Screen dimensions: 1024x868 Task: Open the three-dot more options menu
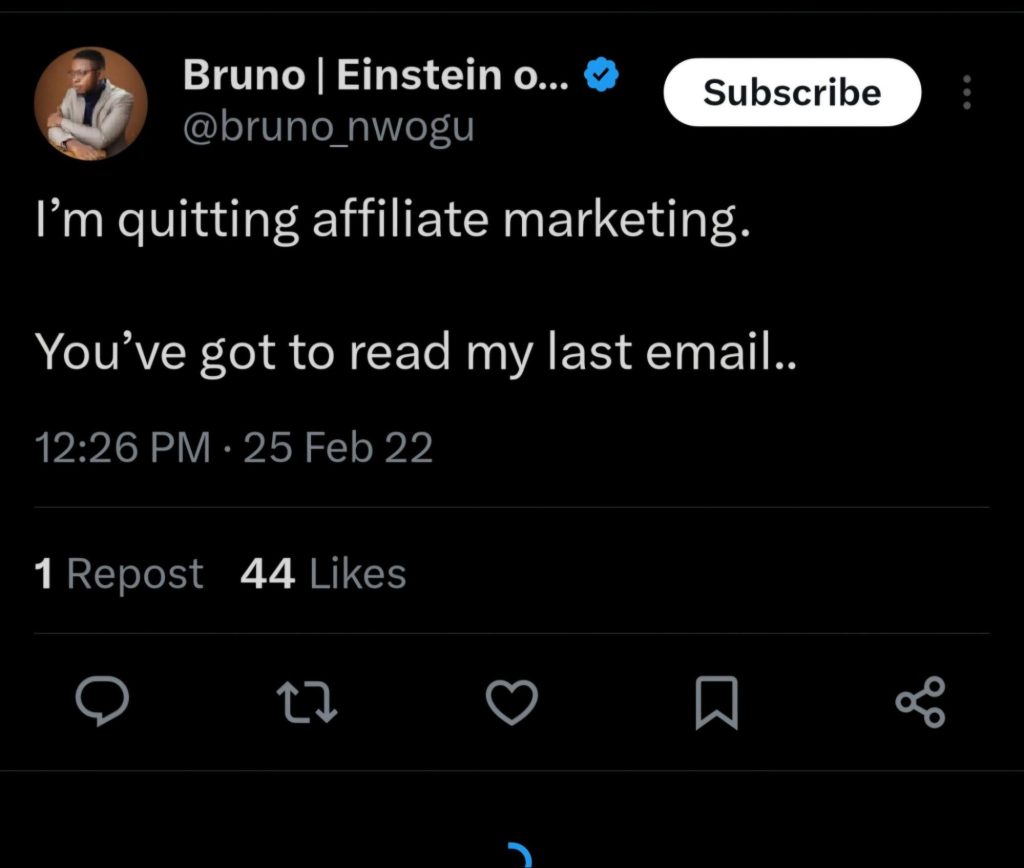pyautogui.click(x=966, y=92)
